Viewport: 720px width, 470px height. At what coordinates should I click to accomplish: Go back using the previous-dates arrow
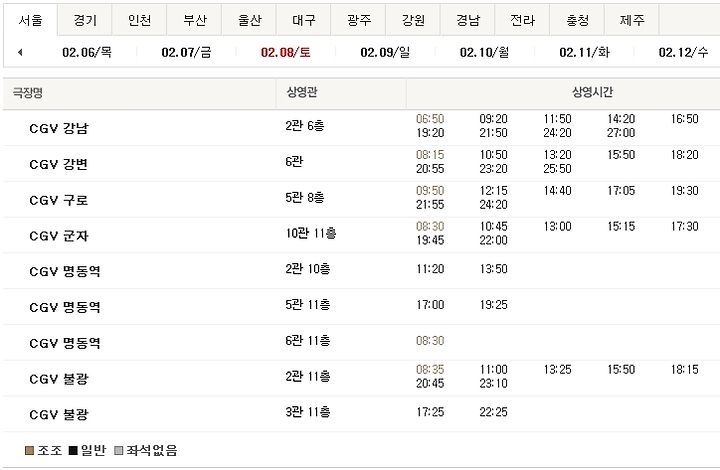coord(20,52)
